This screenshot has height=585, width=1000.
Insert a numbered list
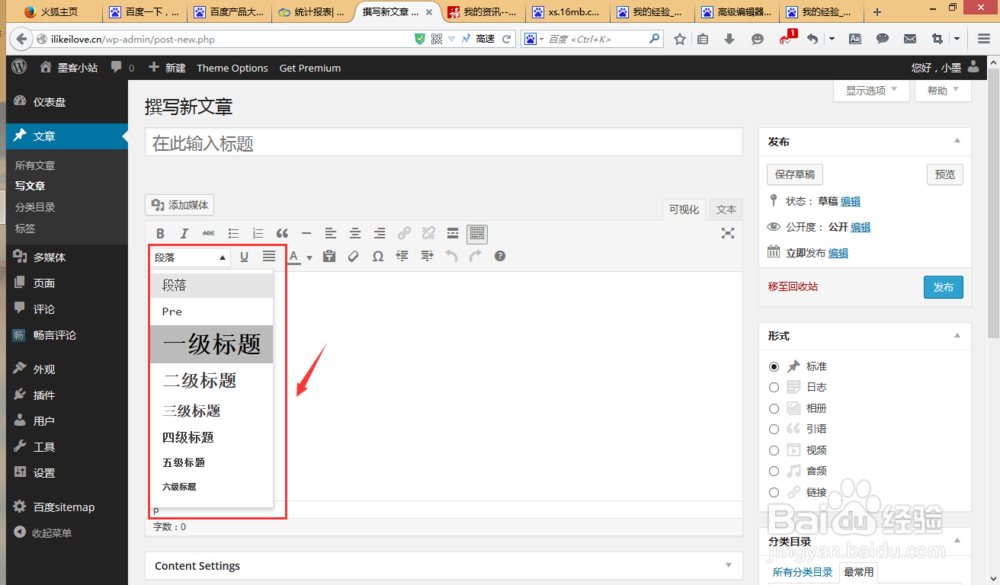[x=257, y=233]
